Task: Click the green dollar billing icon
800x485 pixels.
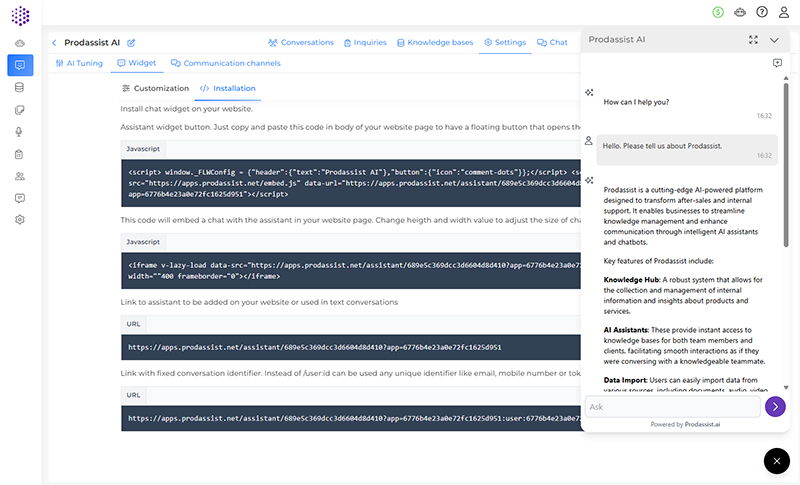Action: tap(718, 12)
